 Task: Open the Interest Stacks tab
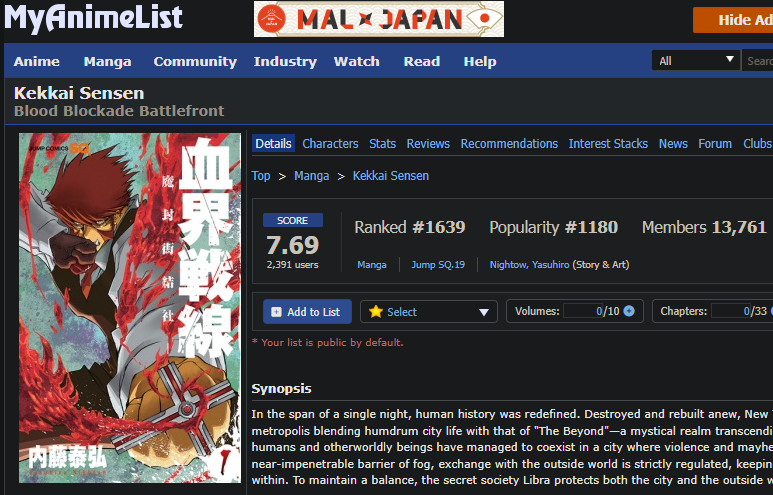608,143
